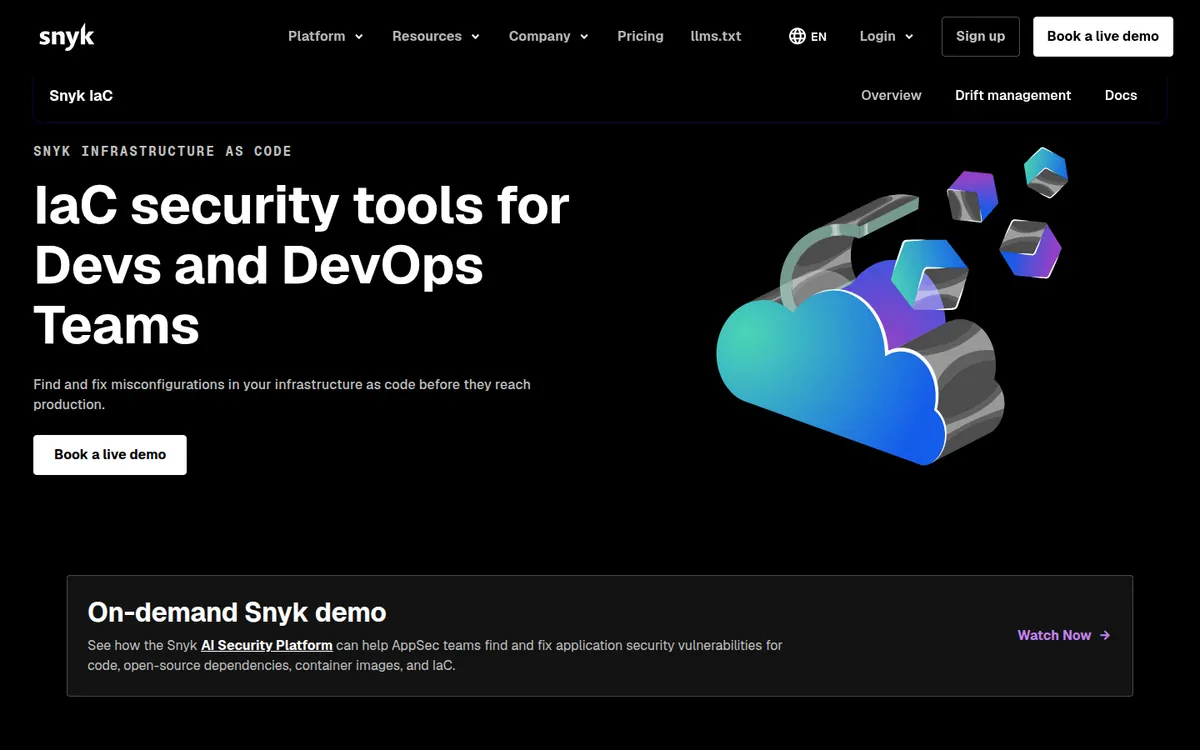This screenshot has height=750, width=1200.
Task: Expand the Platform menu chevron
Action: (359, 37)
